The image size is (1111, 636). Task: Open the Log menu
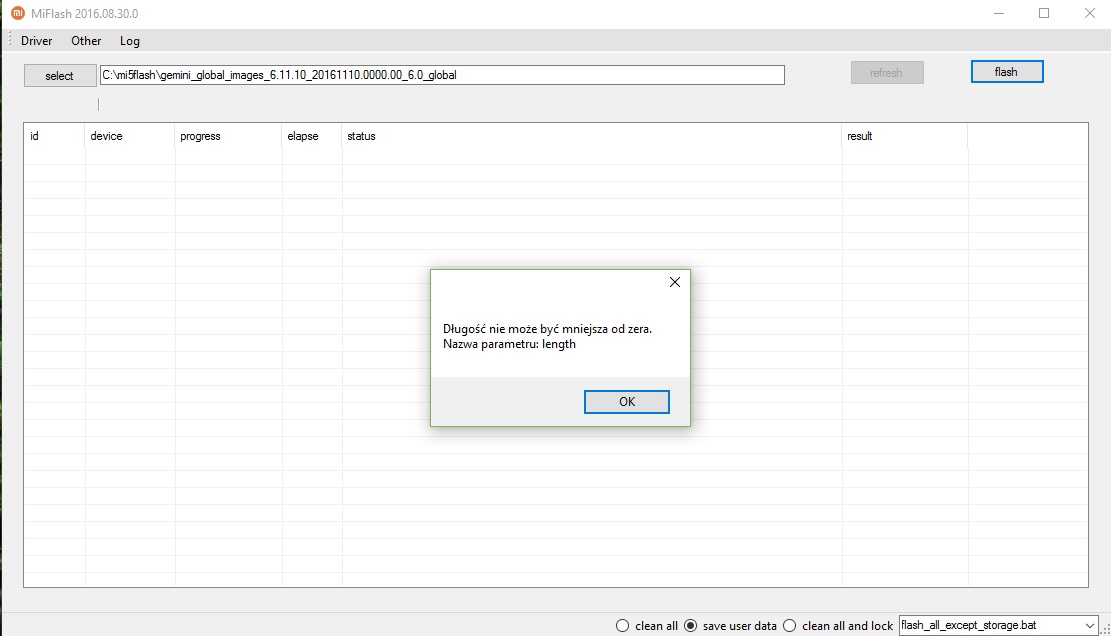(130, 41)
